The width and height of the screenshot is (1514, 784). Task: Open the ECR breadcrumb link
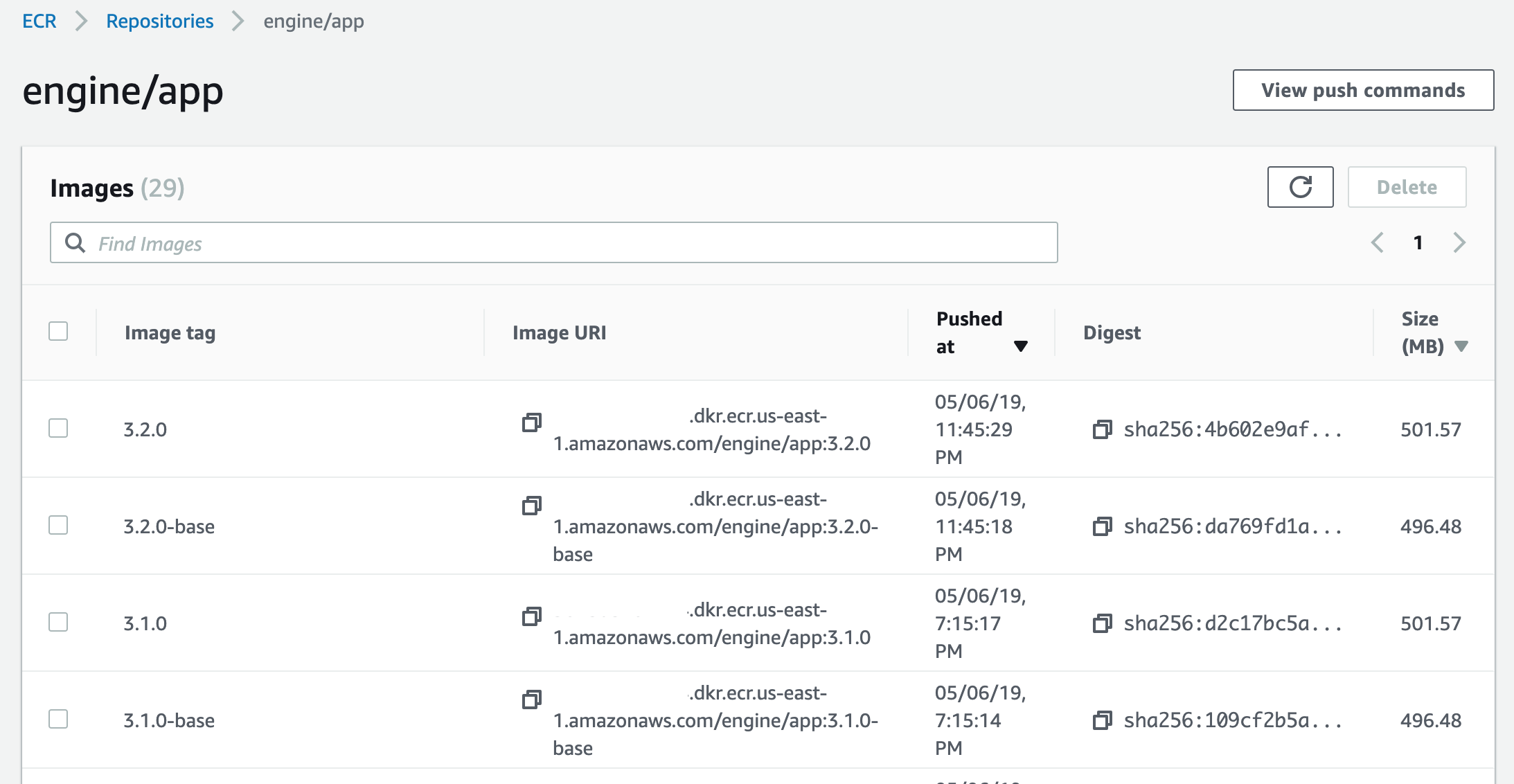click(x=39, y=21)
